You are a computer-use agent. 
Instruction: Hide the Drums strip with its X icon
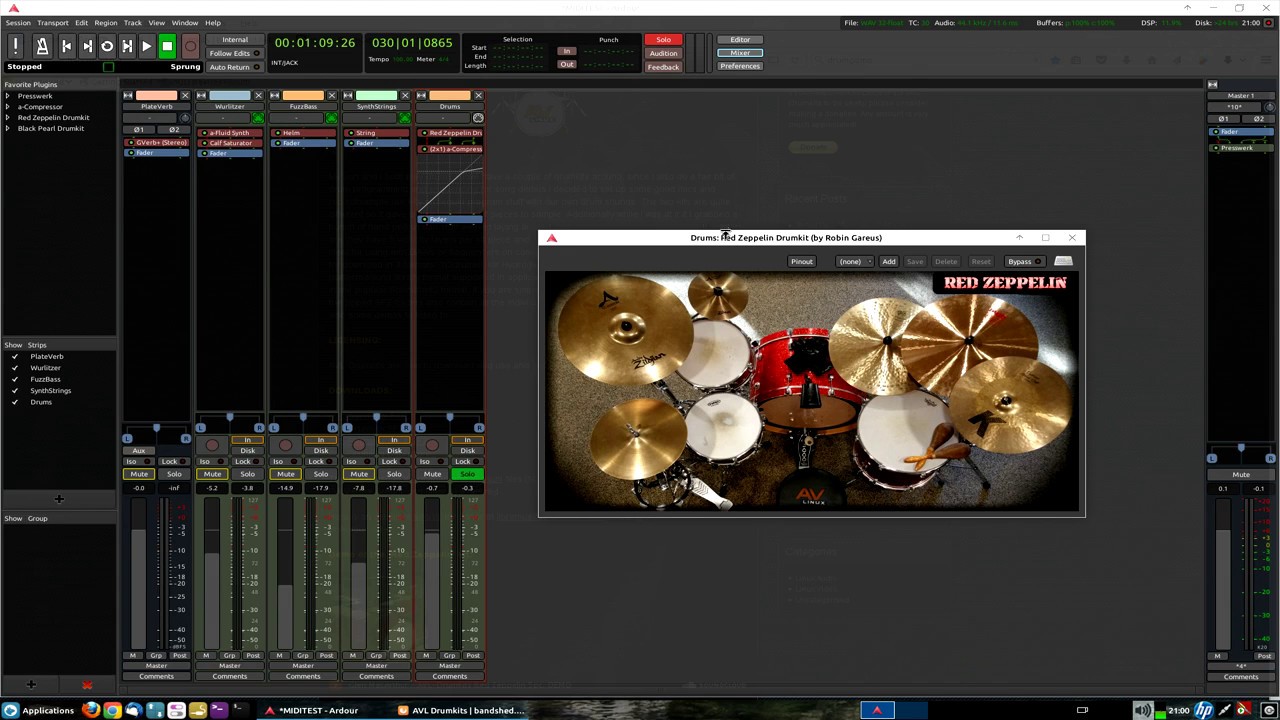pos(478,96)
